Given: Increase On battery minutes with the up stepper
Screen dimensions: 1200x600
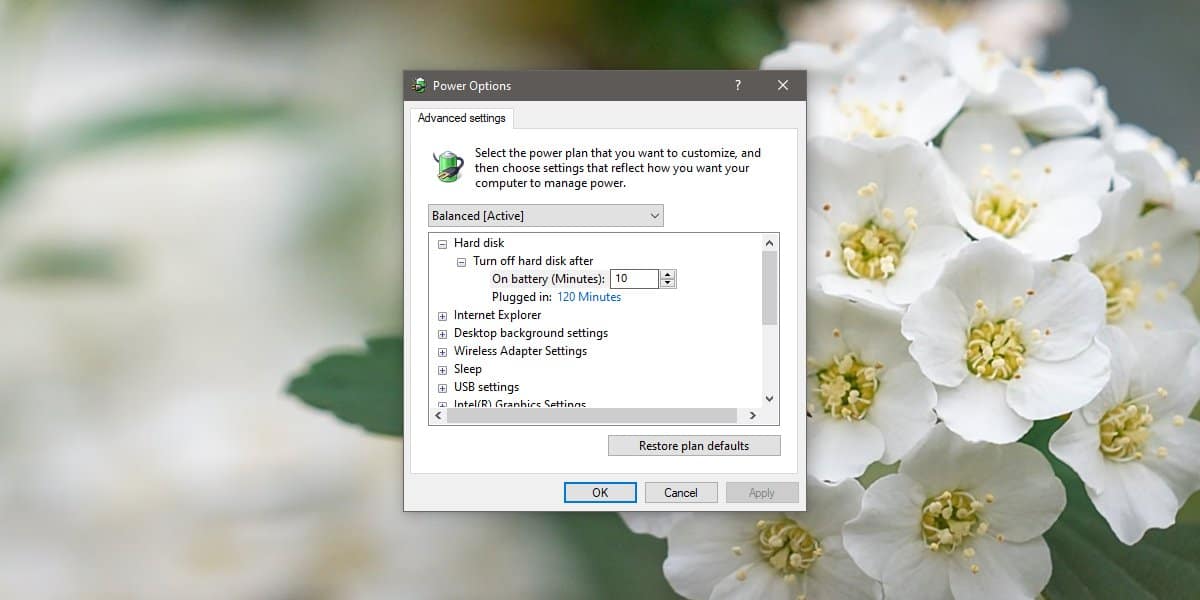Looking at the screenshot, I should (667, 274).
